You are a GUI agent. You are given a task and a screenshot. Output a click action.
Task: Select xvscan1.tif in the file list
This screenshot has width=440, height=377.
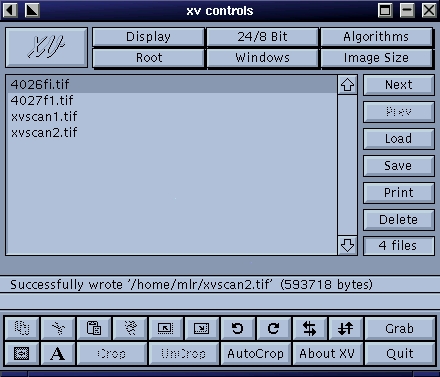pos(172,117)
